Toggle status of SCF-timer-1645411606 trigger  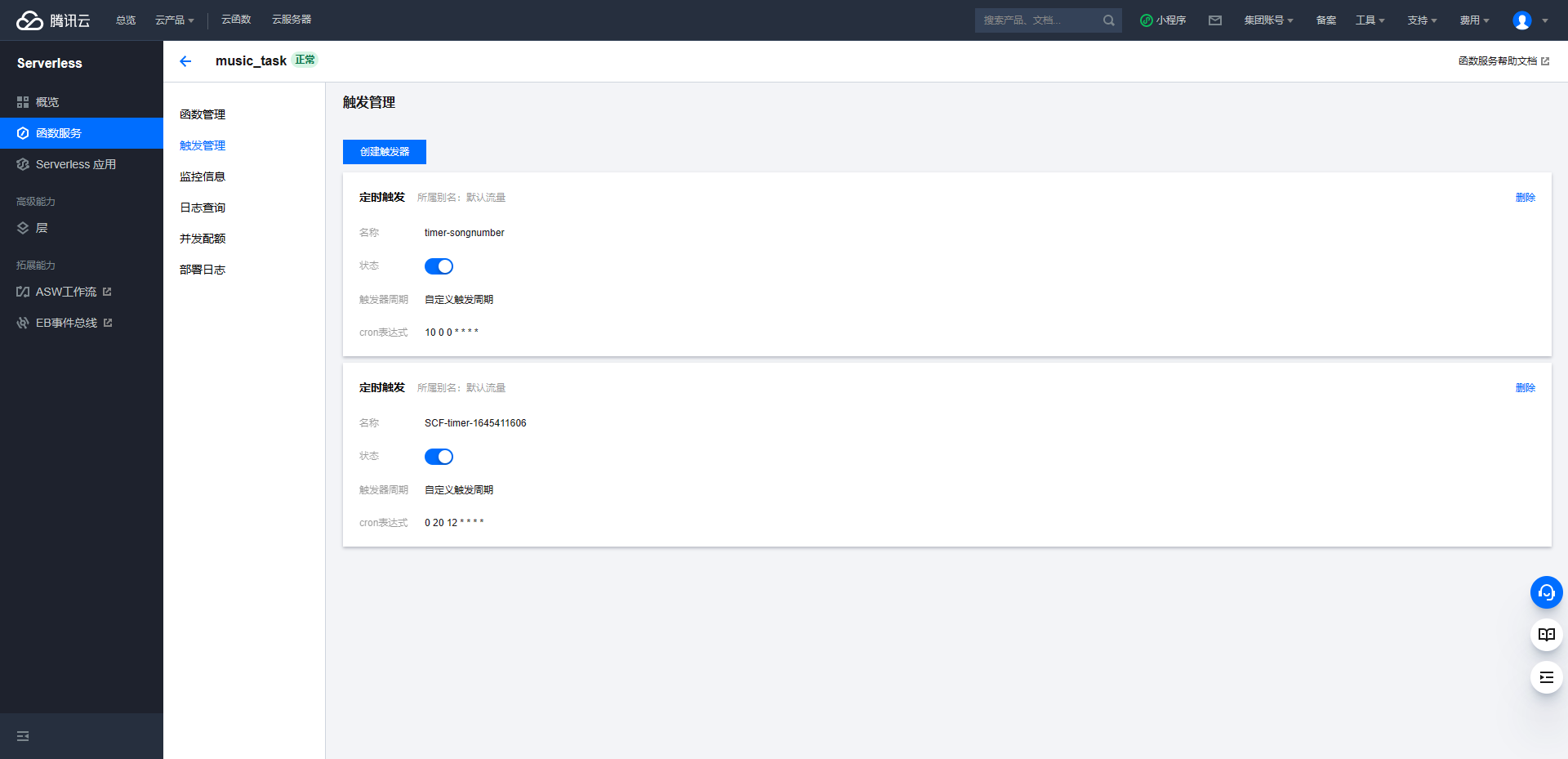pyautogui.click(x=439, y=457)
